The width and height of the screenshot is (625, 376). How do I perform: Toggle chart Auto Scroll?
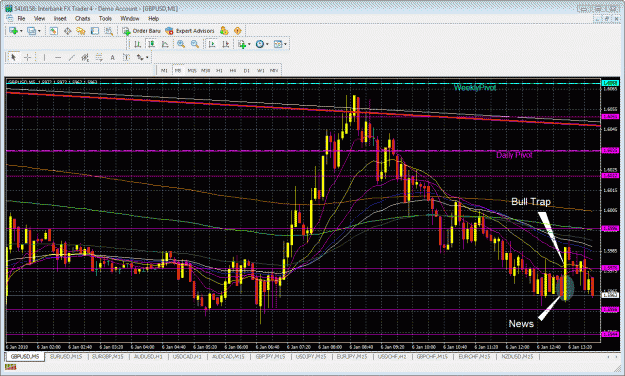coord(212,44)
